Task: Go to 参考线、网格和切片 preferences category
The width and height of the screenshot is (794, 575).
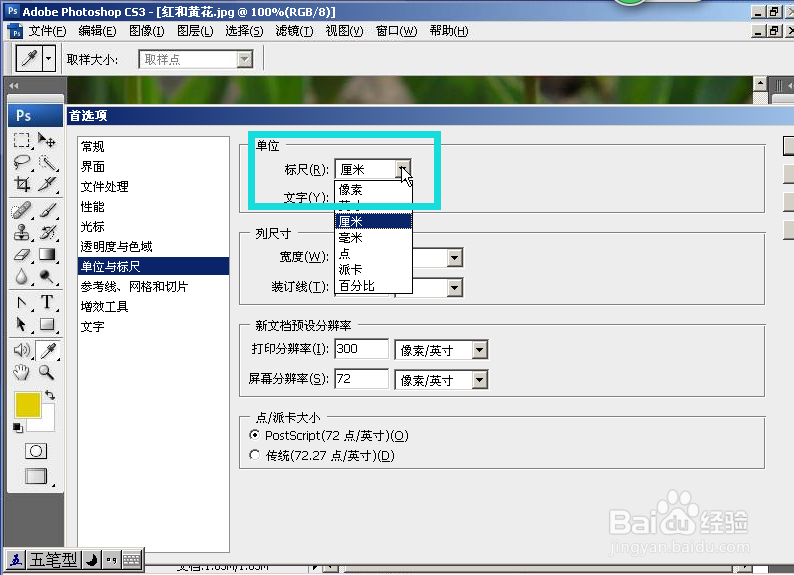Action: (x=153, y=286)
